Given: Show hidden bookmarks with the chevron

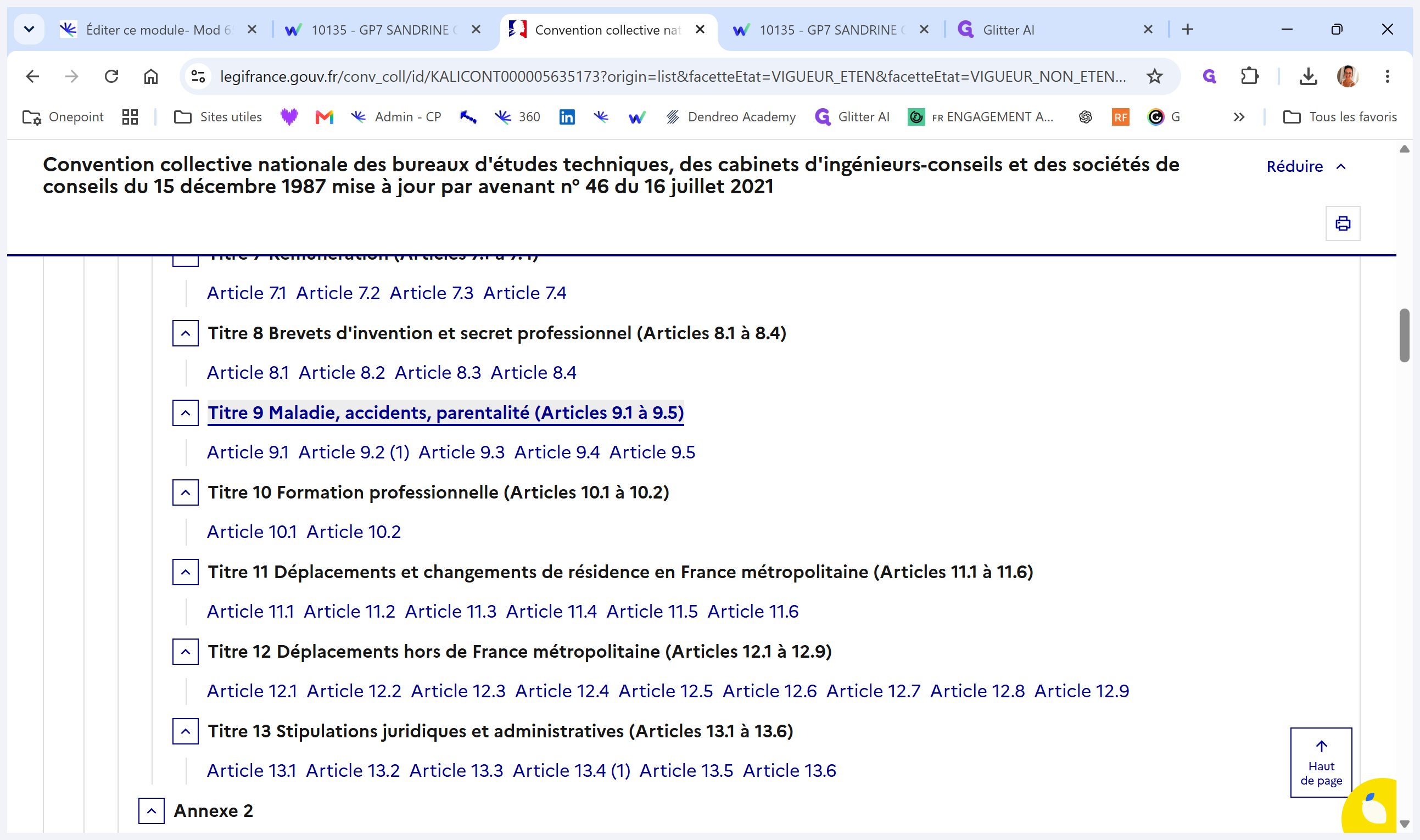Looking at the screenshot, I should click(1239, 117).
